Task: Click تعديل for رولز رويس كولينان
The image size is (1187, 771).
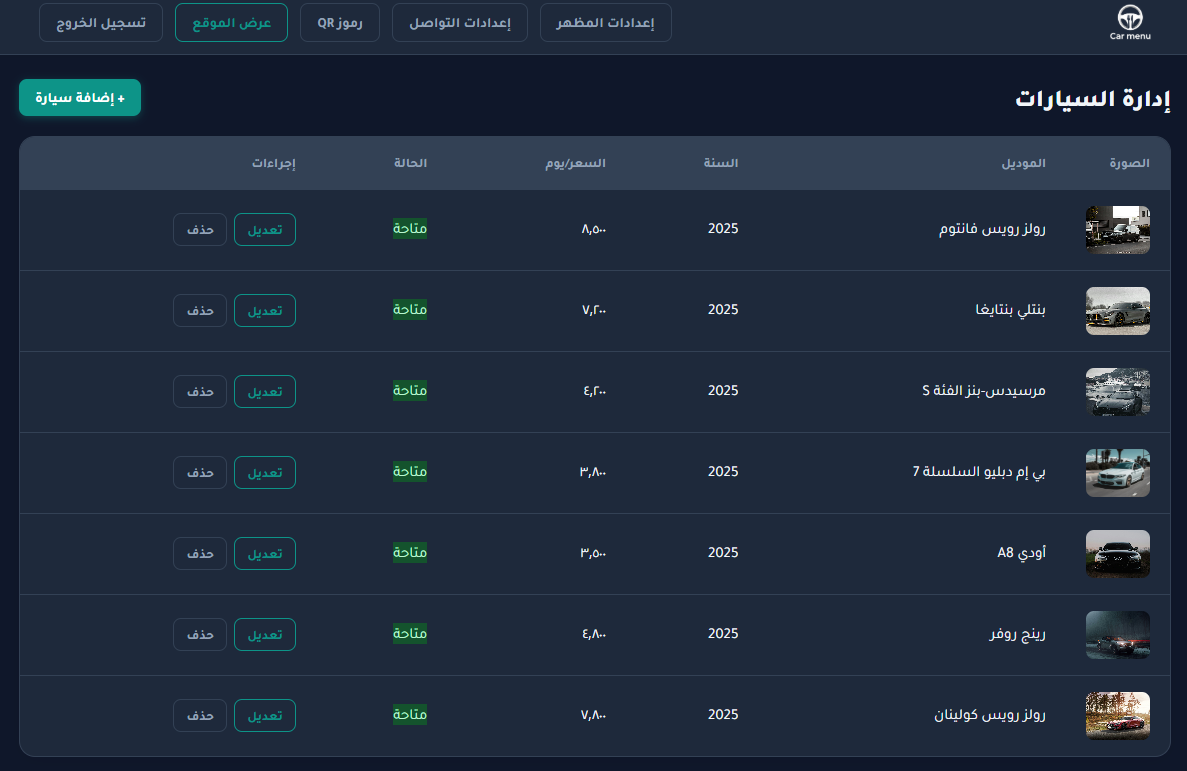Action: (x=264, y=715)
